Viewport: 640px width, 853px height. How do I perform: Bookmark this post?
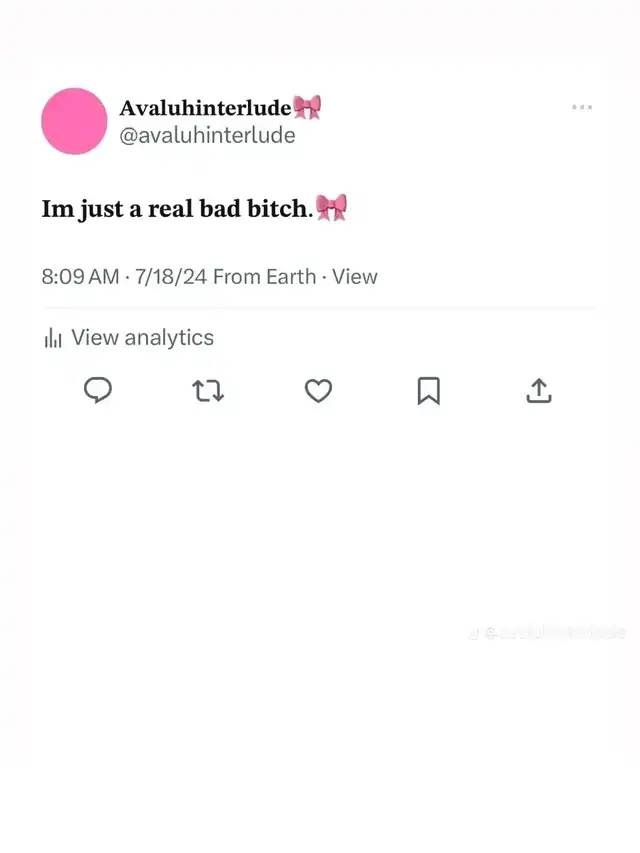[429, 391]
